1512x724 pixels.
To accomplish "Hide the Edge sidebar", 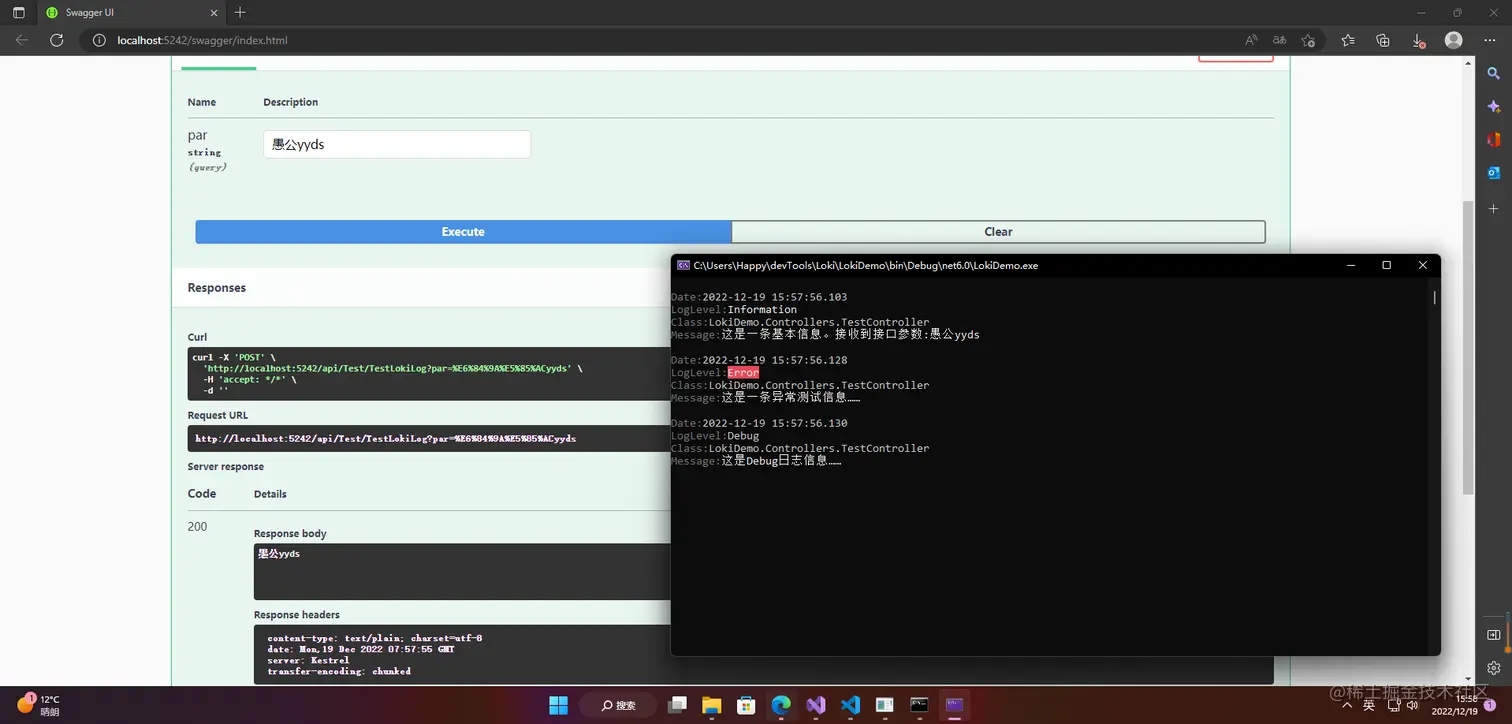I will 1494,635.
